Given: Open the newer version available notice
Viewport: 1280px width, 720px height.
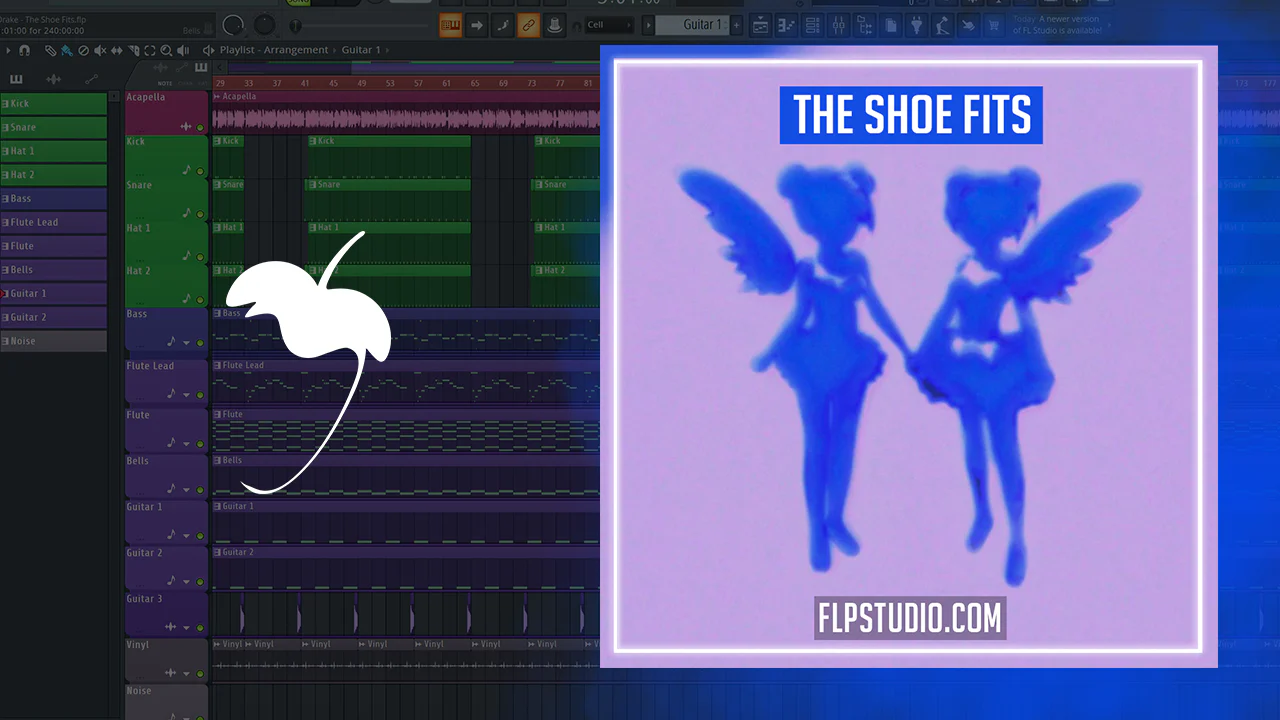Looking at the screenshot, I should click(1056, 25).
